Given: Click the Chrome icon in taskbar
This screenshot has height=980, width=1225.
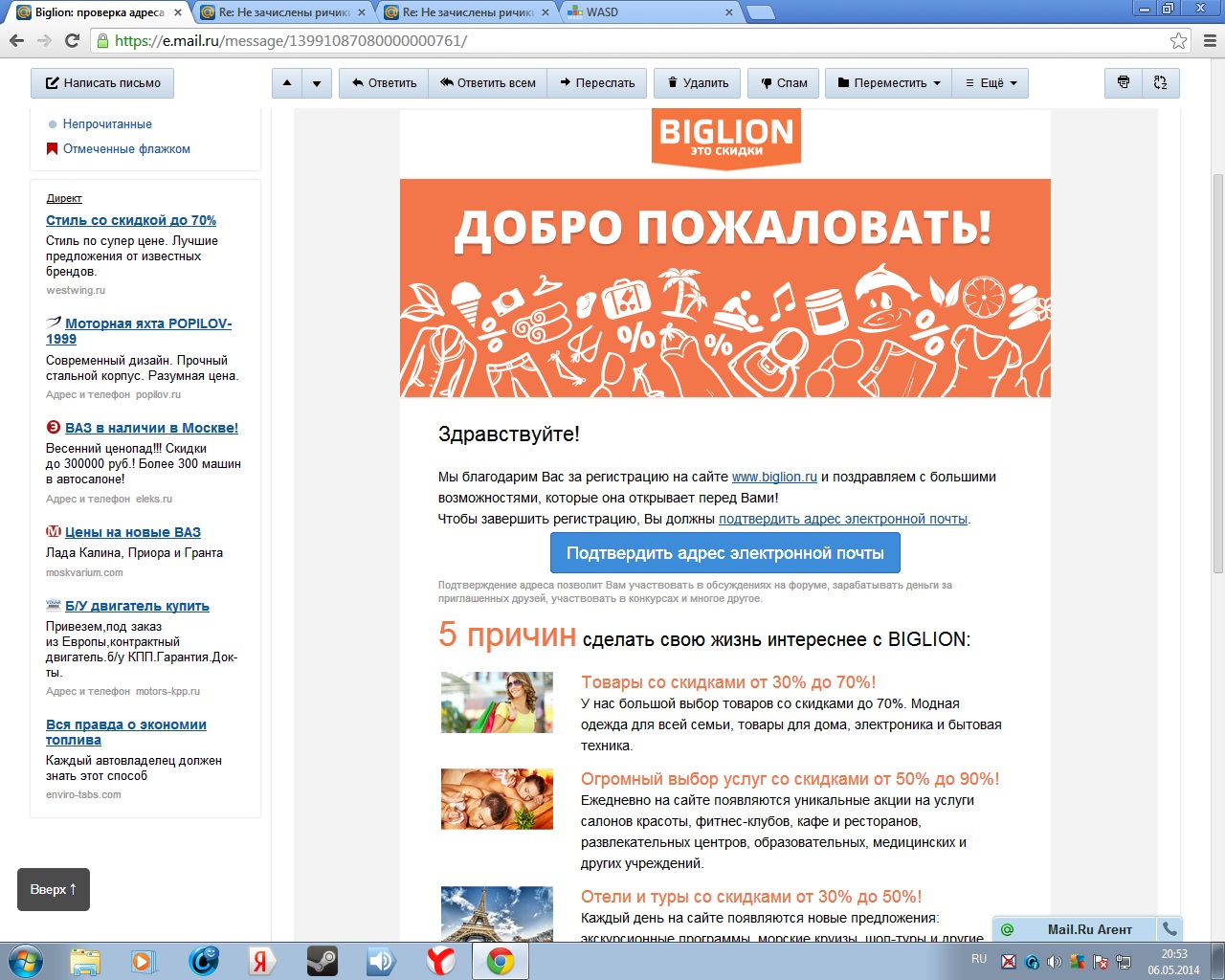Looking at the screenshot, I should pyautogui.click(x=500, y=961).
